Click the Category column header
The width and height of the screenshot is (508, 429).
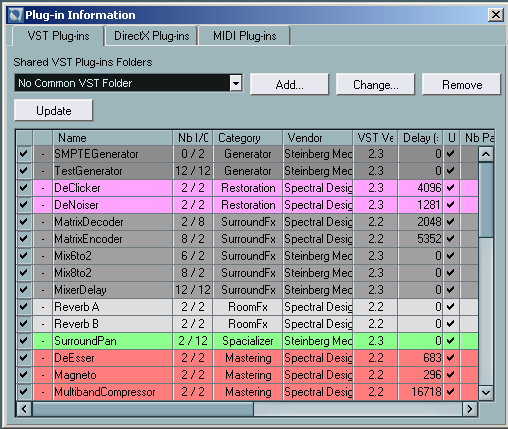248,138
